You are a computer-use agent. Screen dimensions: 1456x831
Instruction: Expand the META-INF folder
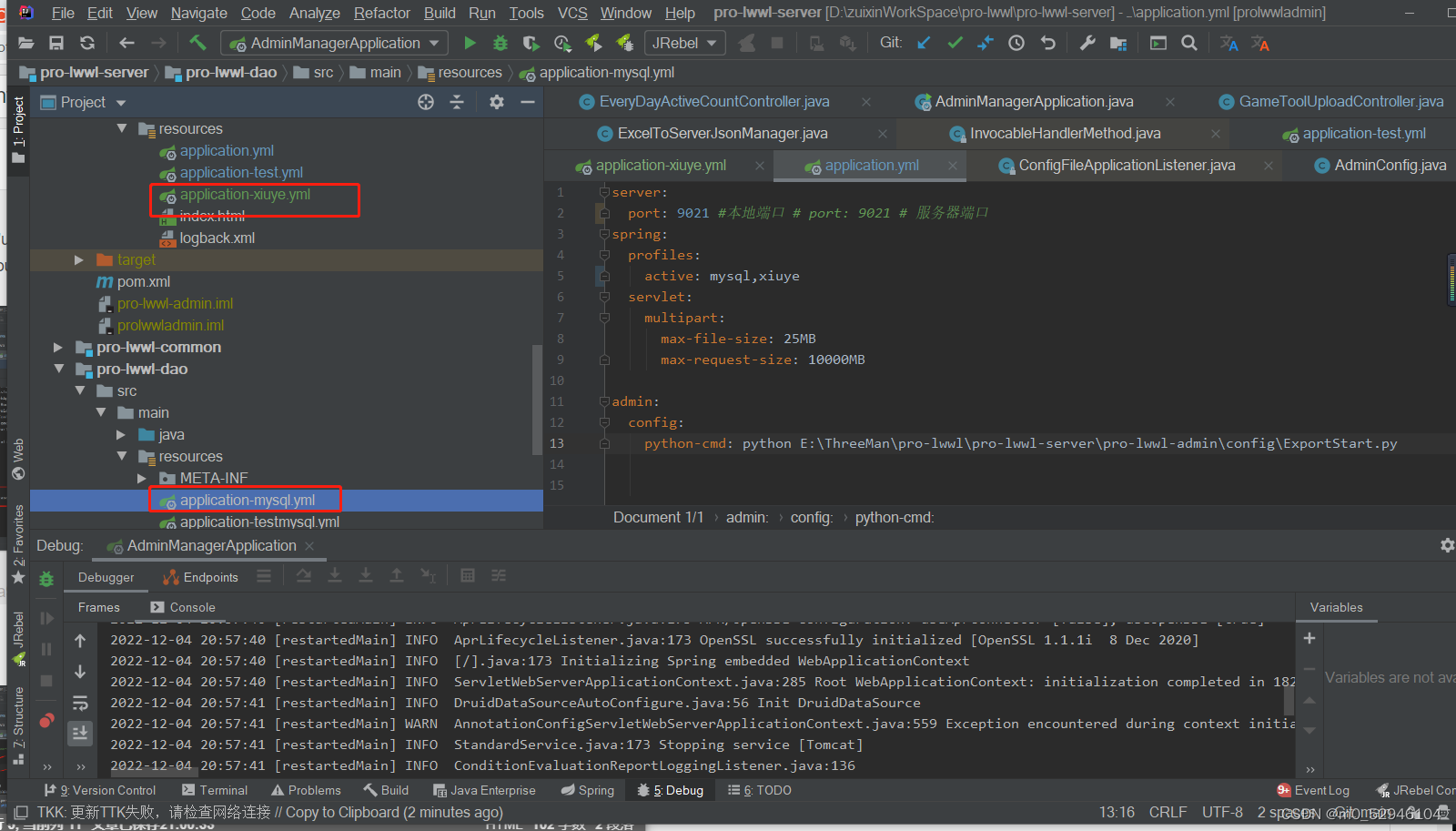pyautogui.click(x=142, y=478)
